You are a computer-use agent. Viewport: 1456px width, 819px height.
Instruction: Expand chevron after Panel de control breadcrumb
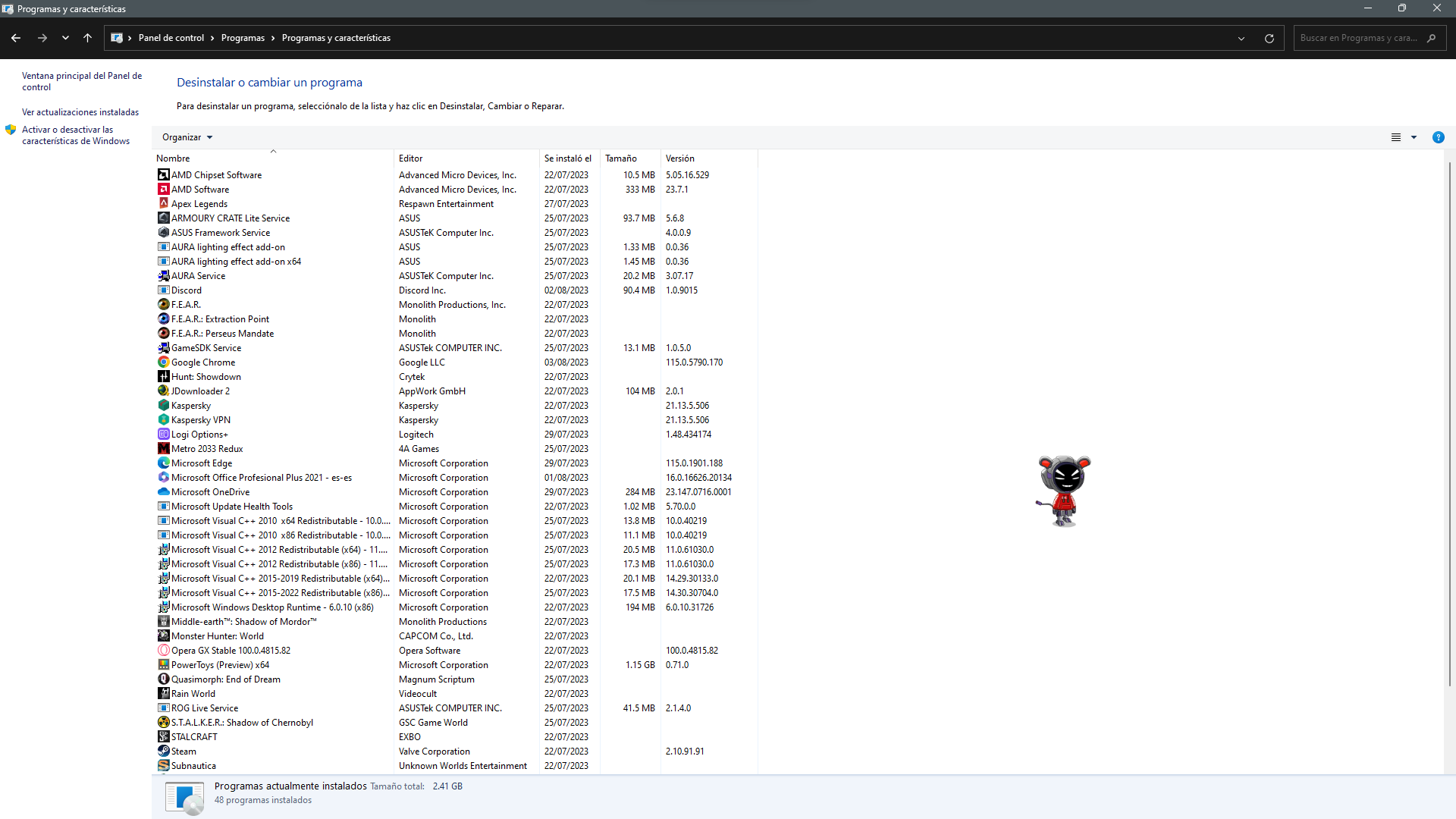(212, 38)
